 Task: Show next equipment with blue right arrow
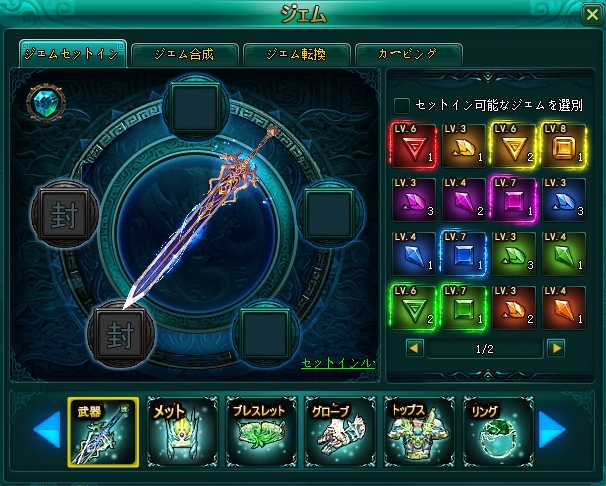pyautogui.click(x=553, y=430)
